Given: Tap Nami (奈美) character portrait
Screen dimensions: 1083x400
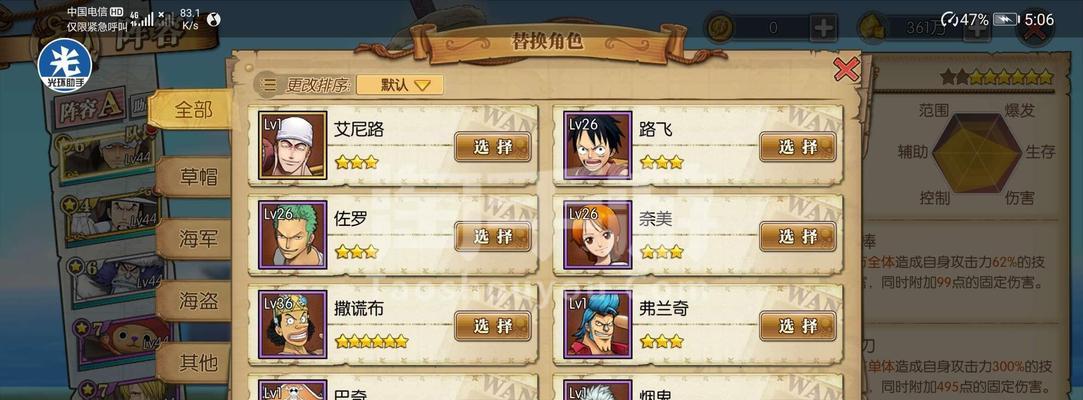Looking at the screenshot, I should 597,235.
